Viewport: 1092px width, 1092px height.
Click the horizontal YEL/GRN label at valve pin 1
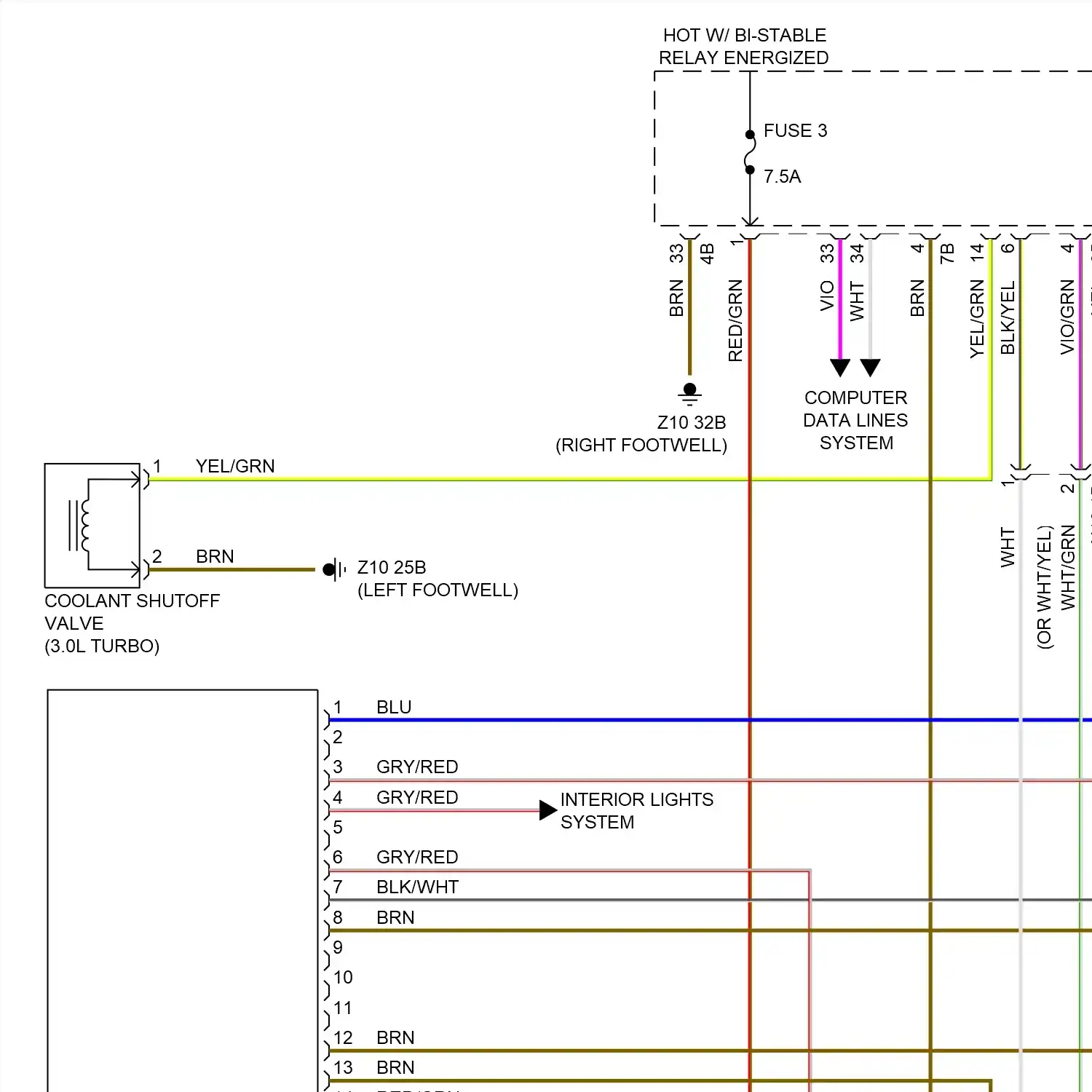[x=235, y=467]
